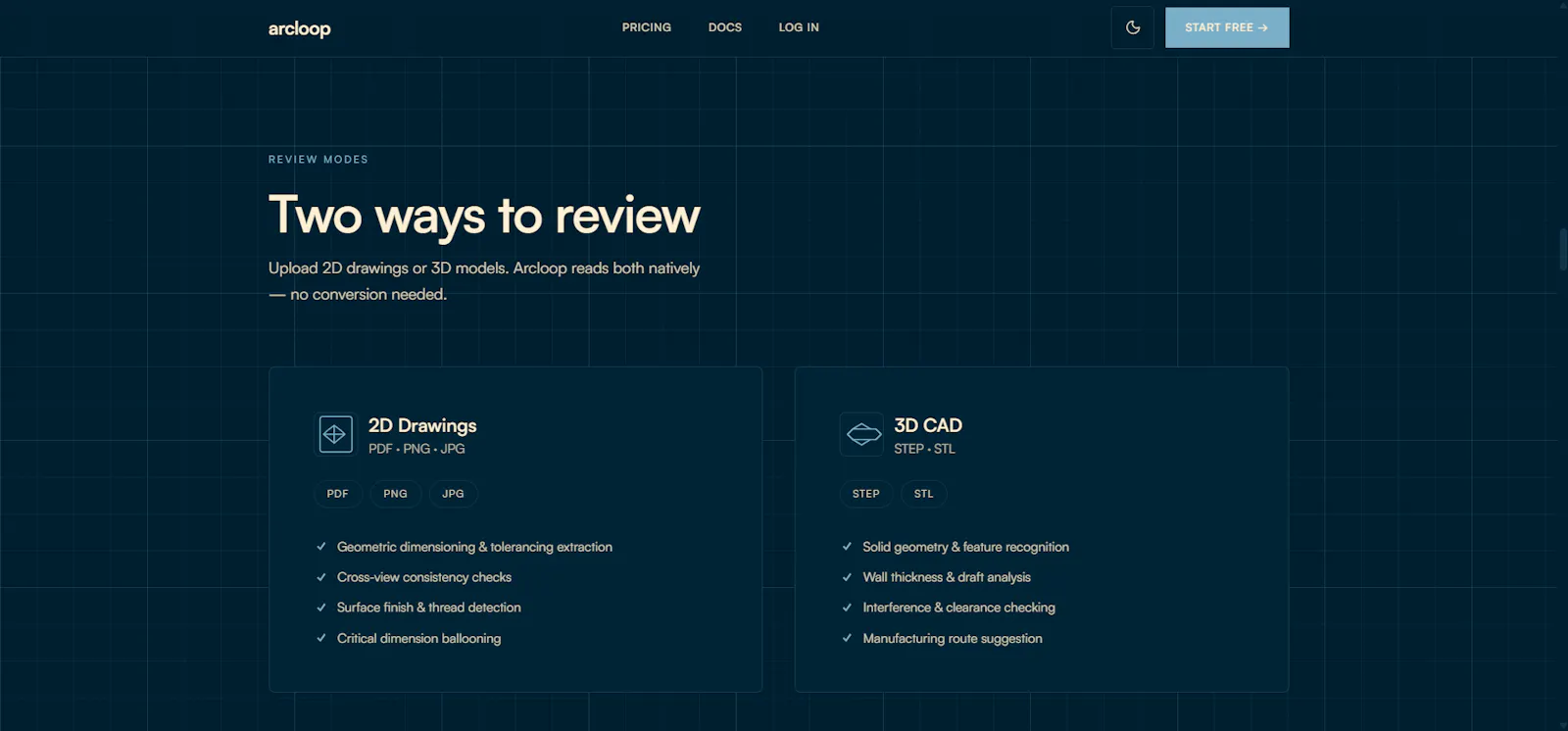This screenshot has height=731, width=1568.
Task: Click "Cross-view consistency checks" item
Action: [424, 577]
